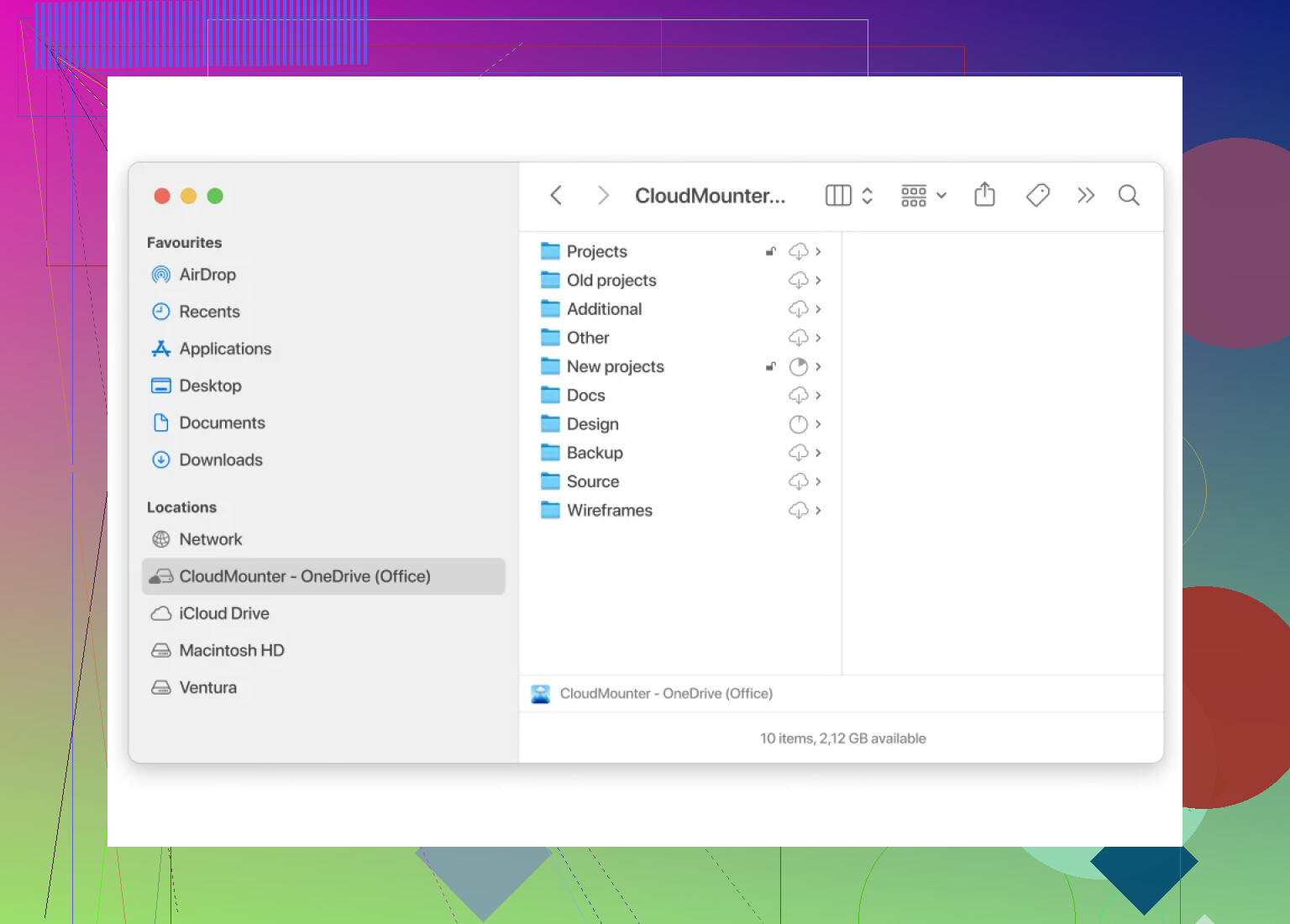Click the lock icon on New projects row
The image size is (1290, 924).
[x=770, y=366]
